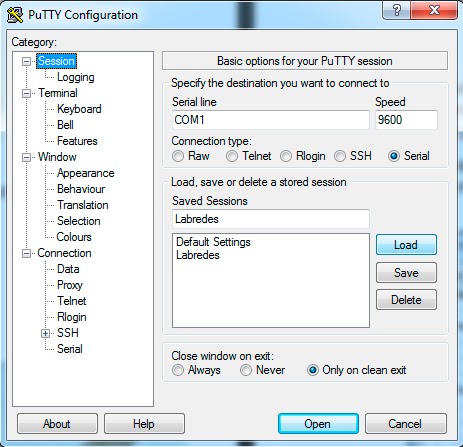Open the Window category
The height and width of the screenshot is (447, 463).
(x=57, y=157)
